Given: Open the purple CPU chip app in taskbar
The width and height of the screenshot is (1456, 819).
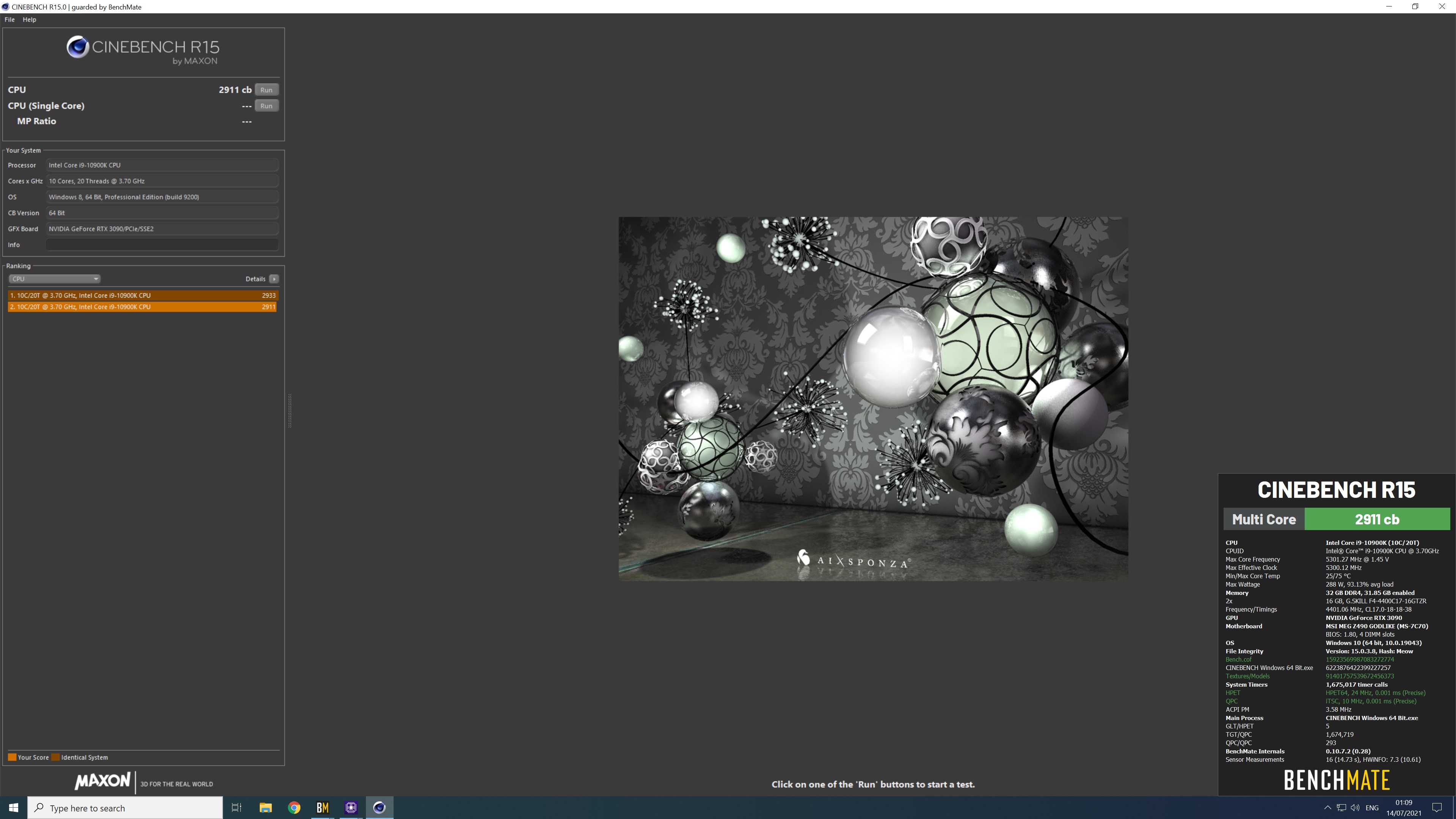Looking at the screenshot, I should coord(351,808).
